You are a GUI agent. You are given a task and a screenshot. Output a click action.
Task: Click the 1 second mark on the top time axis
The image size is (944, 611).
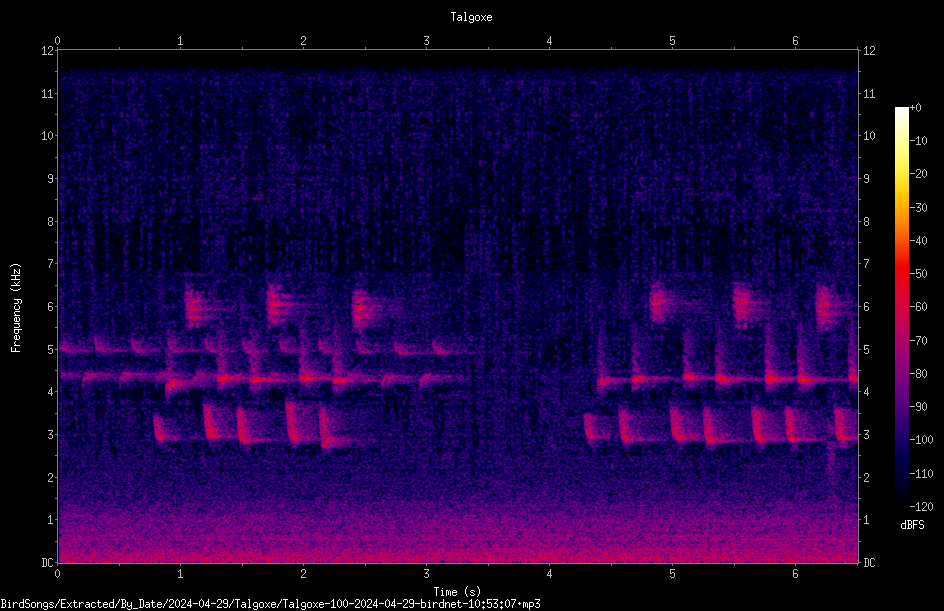tap(180, 41)
